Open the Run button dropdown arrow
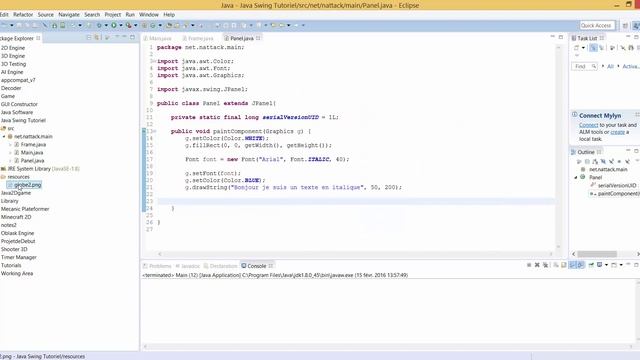This screenshot has width=640, height=360. (121, 25)
